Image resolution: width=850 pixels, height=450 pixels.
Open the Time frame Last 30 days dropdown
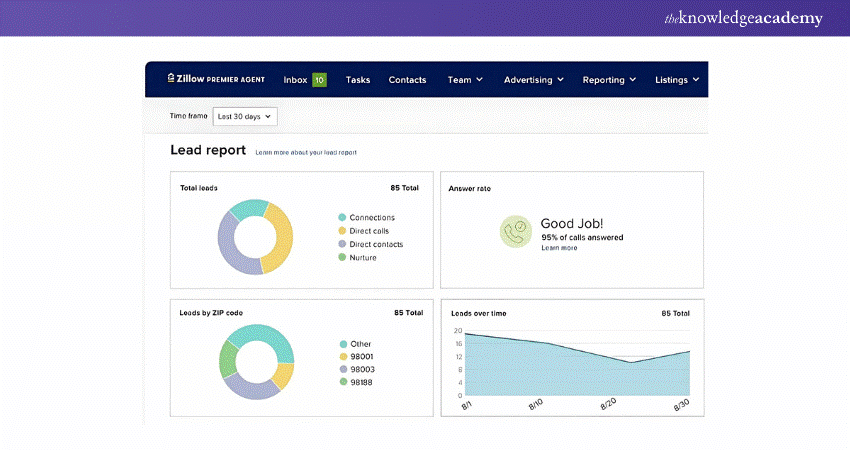click(245, 117)
